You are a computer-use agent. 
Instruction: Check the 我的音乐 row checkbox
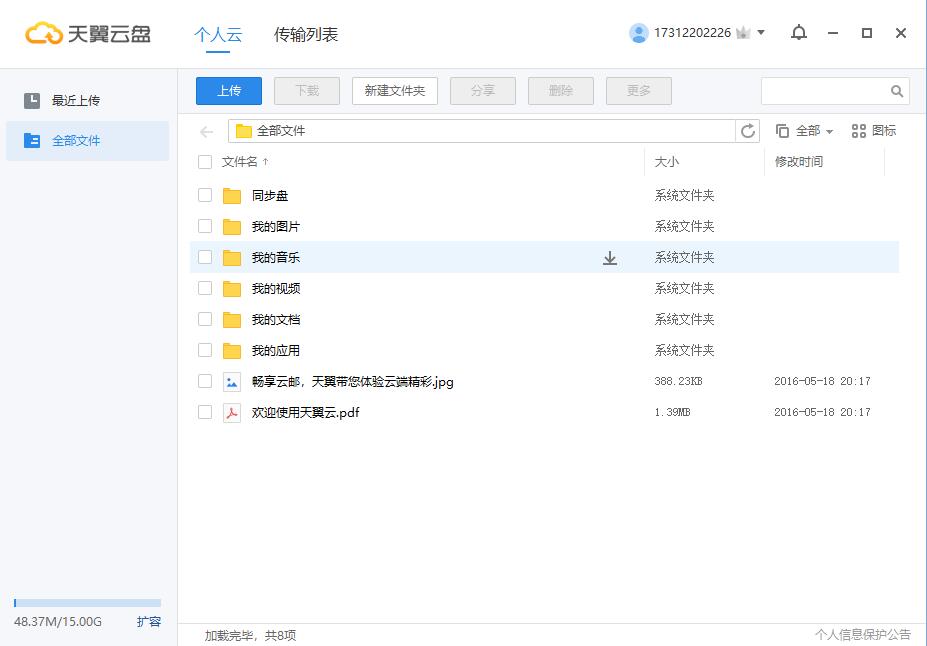pos(205,257)
